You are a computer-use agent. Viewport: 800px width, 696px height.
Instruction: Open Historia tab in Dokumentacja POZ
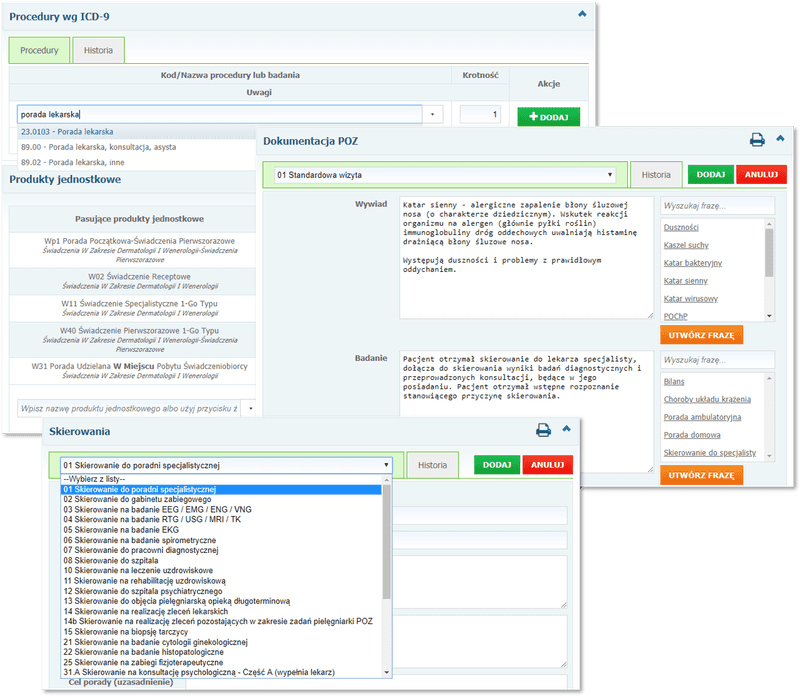point(656,175)
